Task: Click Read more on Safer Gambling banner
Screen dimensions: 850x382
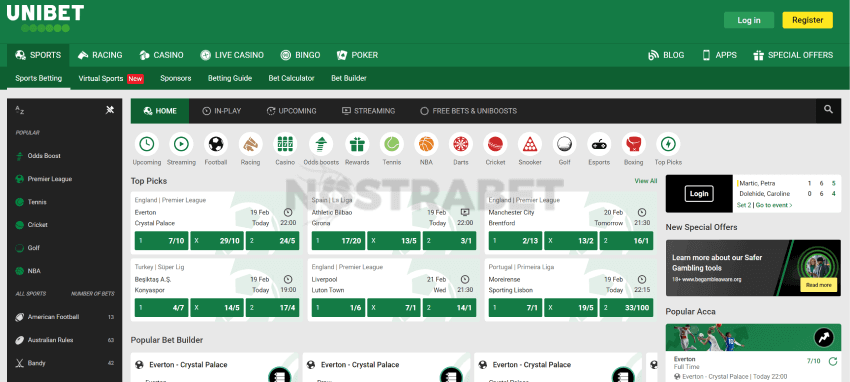Action: point(819,285)
